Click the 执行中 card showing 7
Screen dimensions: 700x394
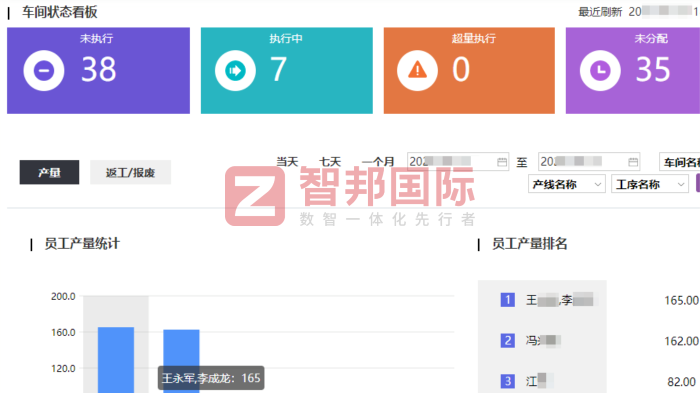pyautogui.click(x=287, y=71)
